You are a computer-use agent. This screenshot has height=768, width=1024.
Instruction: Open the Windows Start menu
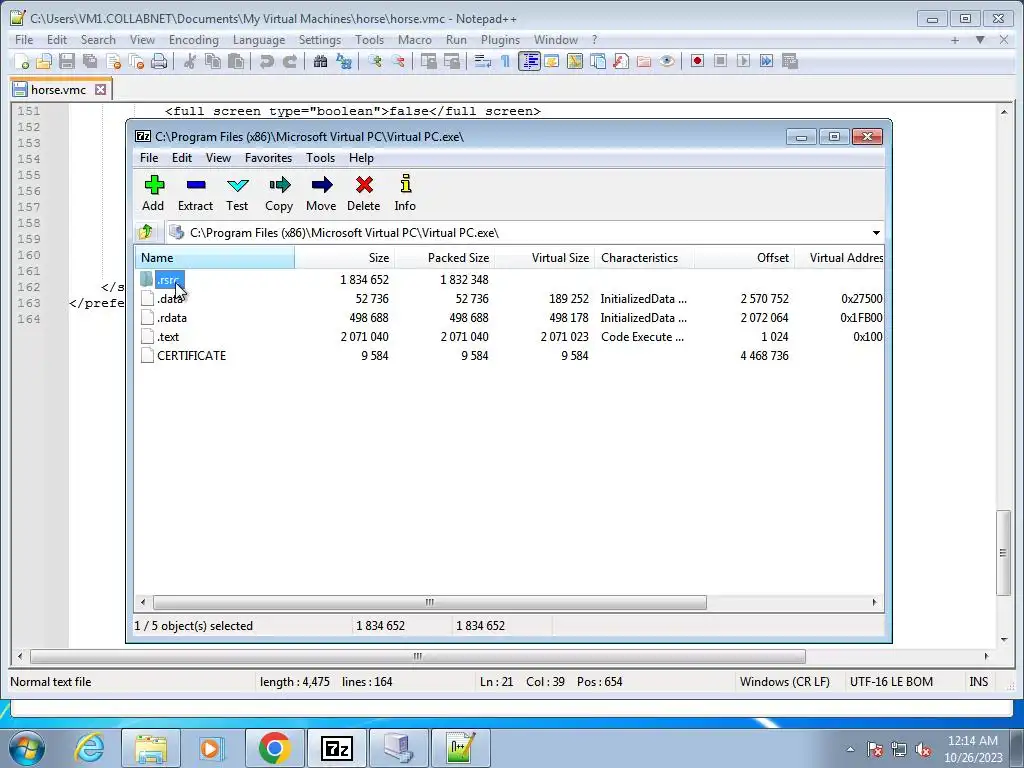click(x=27, y=748)
